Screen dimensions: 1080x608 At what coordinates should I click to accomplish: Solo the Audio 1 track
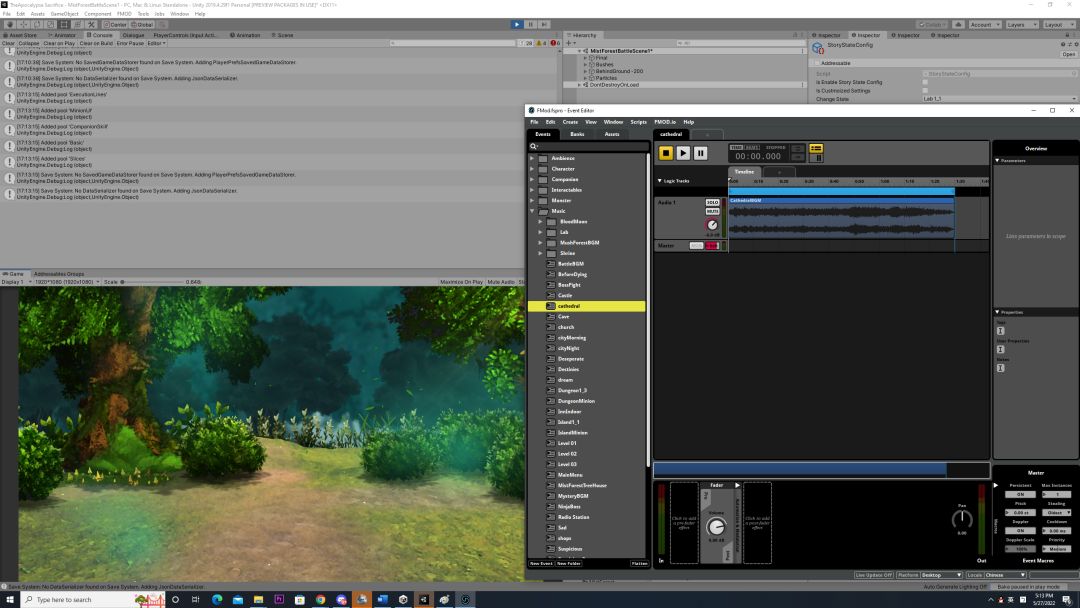click(x=712, y=202)
